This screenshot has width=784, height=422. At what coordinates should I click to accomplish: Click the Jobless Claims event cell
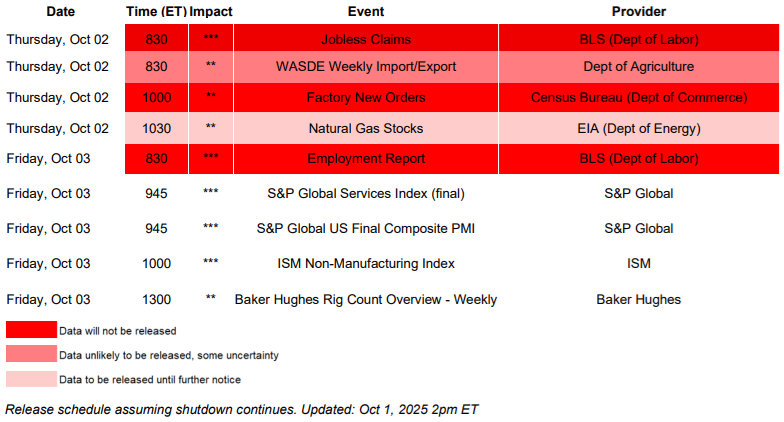point(365,39)
